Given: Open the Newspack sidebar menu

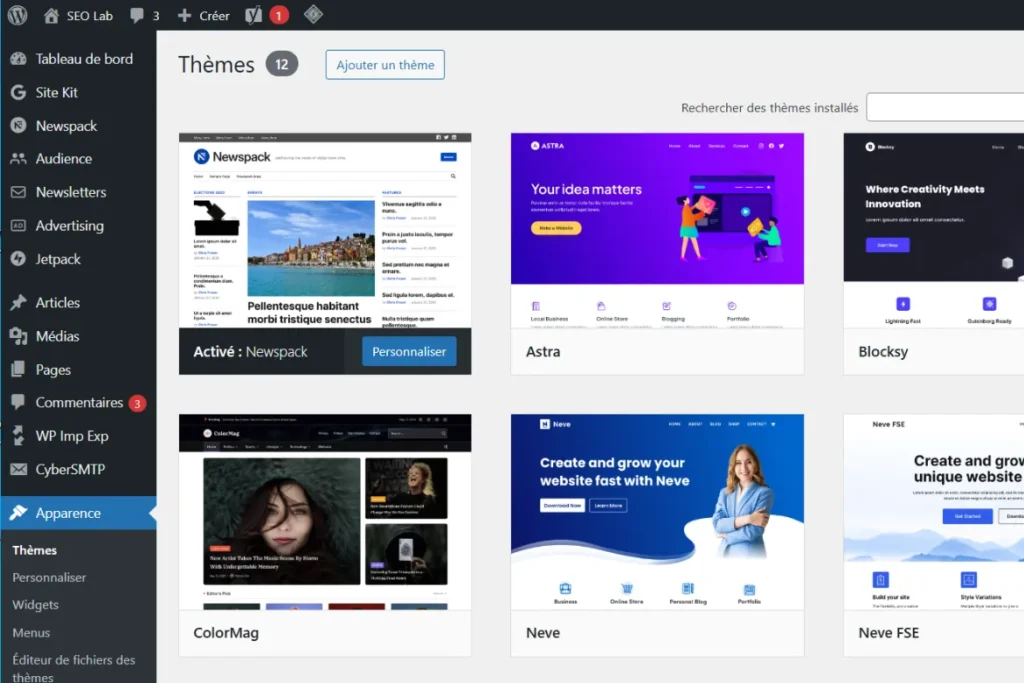Looking at the screenshot, I should (x=66, y=126).
